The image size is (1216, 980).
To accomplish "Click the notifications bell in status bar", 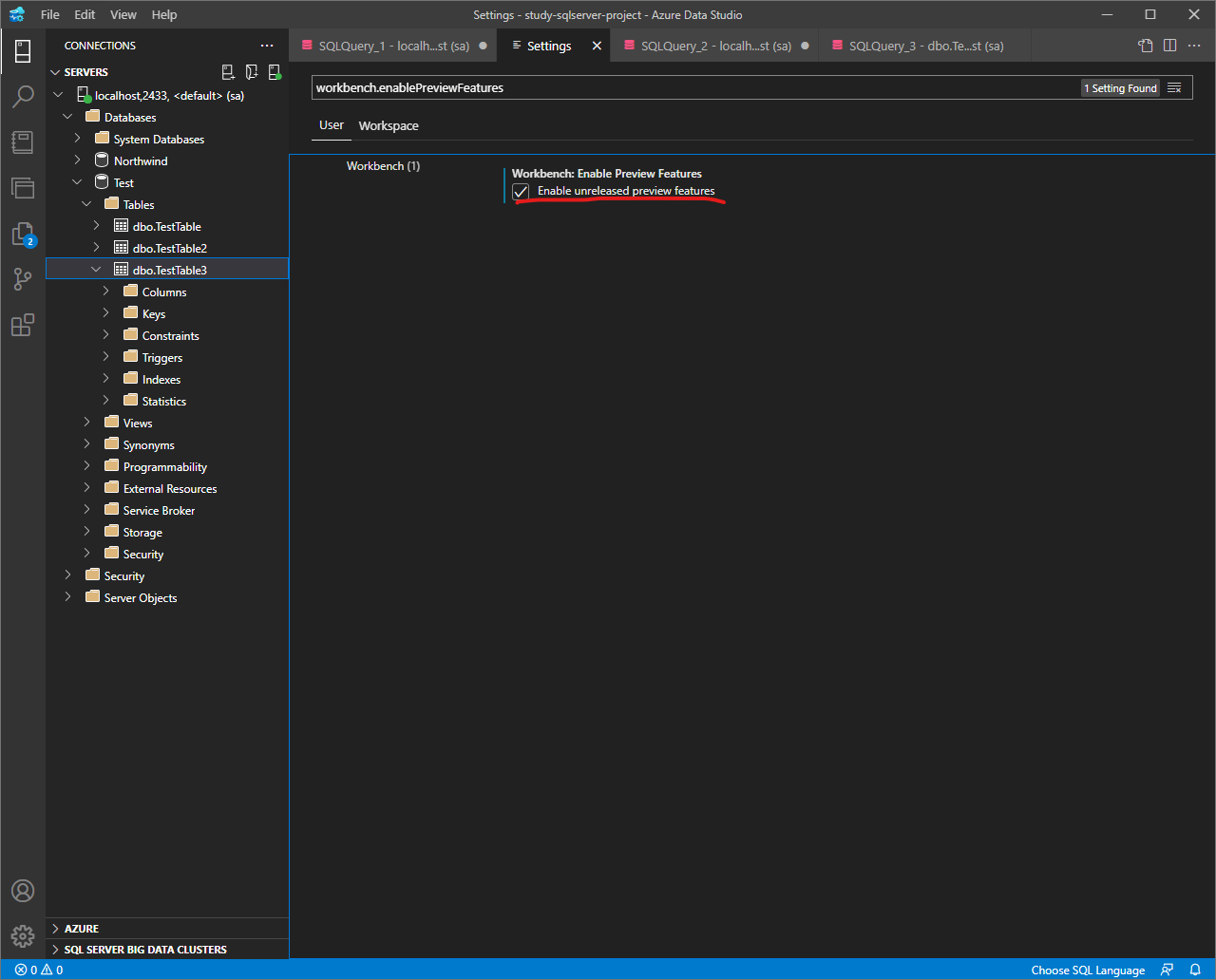I will pos(1195,970).
